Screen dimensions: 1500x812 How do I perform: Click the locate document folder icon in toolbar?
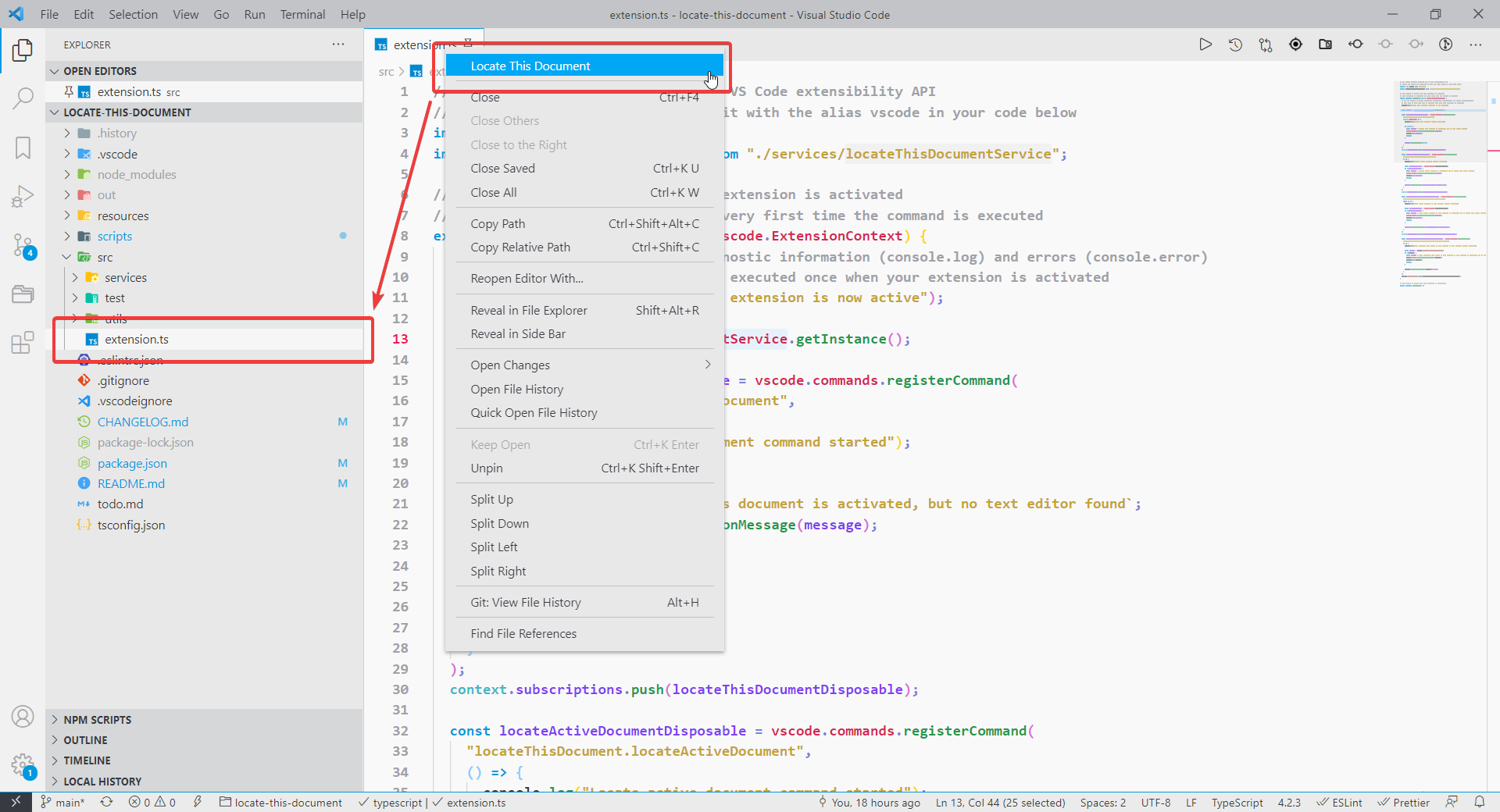[x=1325, y=45]
